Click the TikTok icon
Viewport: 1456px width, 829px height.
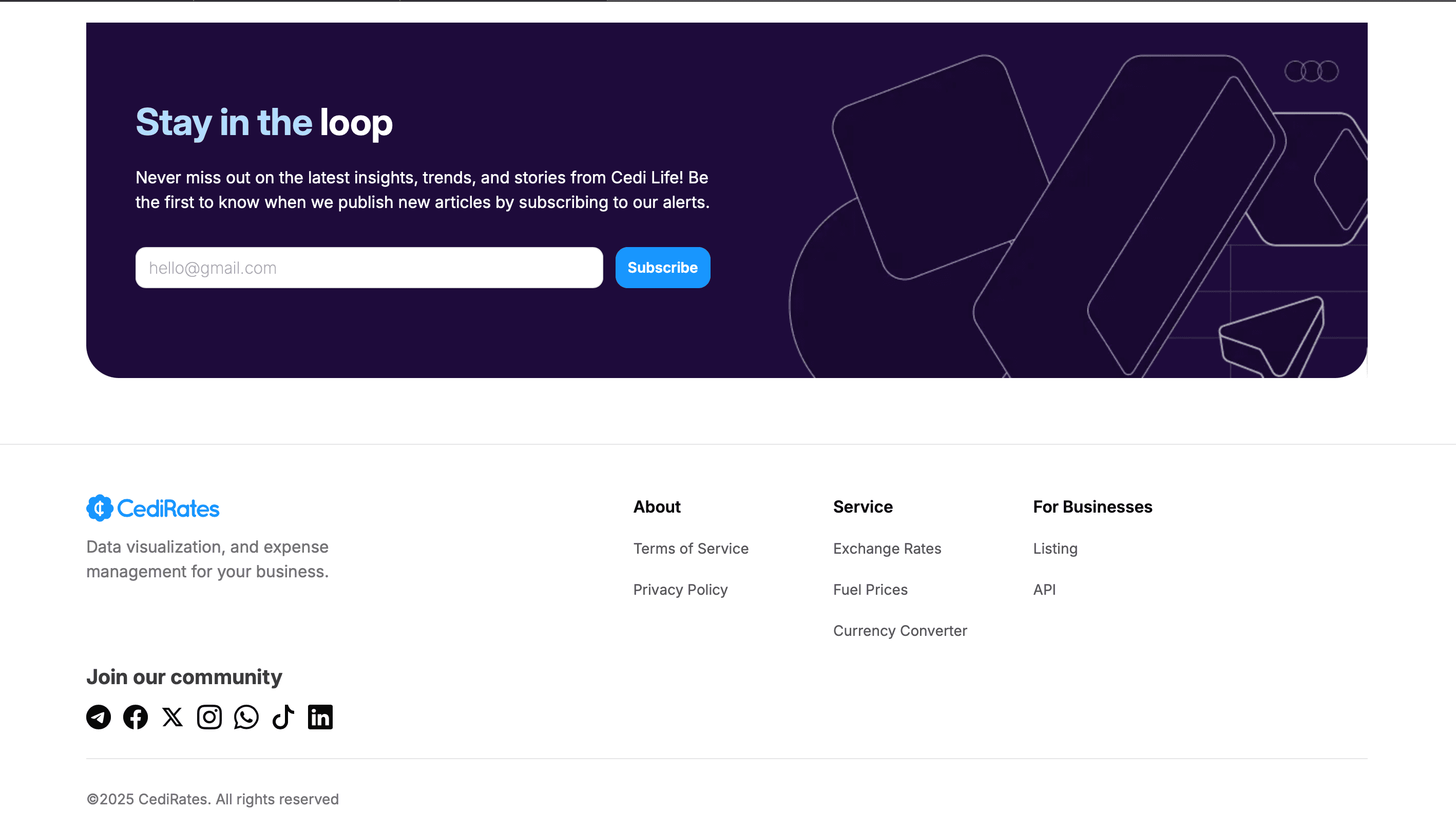(x=282, y=717)
